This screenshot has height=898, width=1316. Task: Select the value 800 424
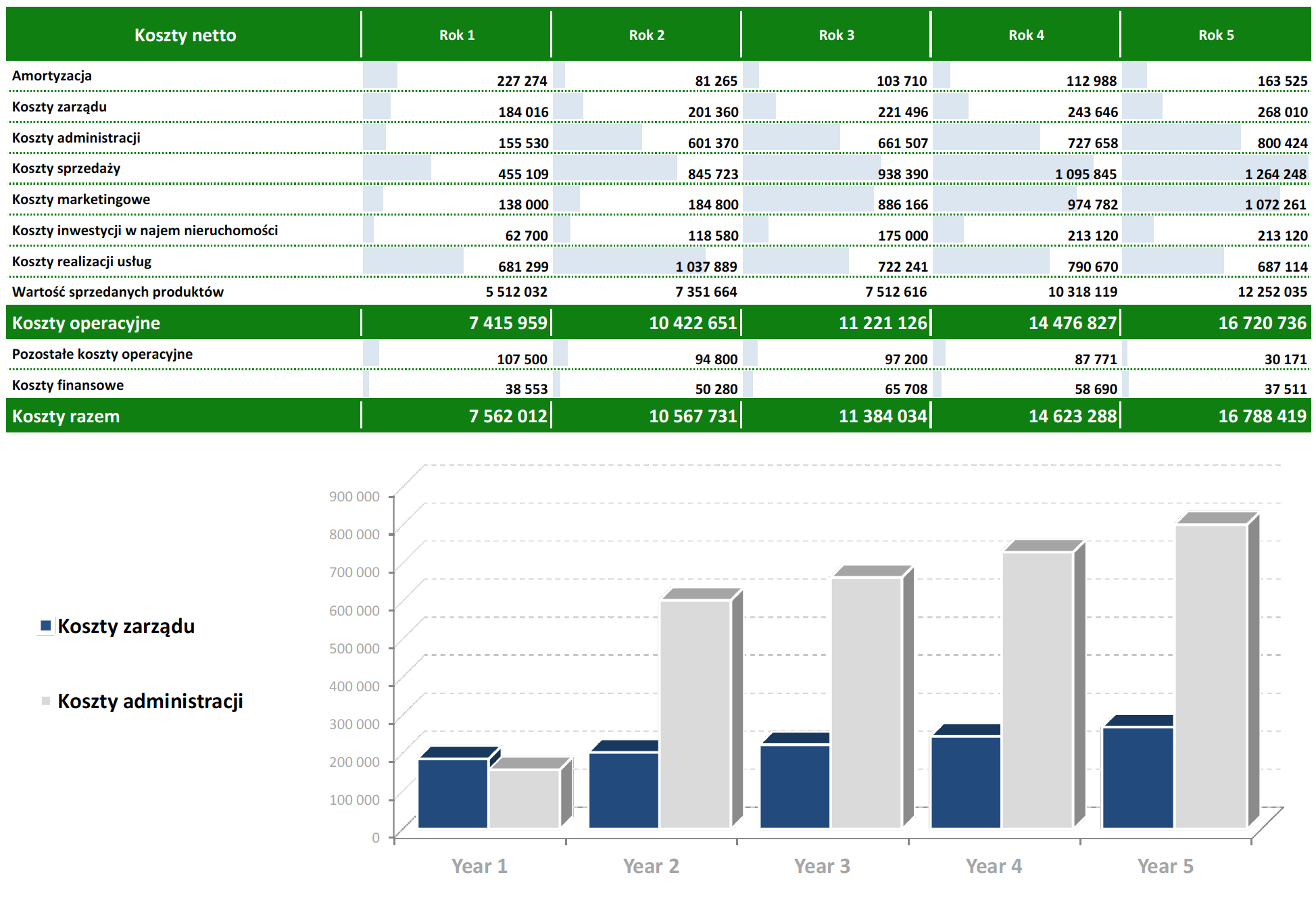click(x=1283, y=143)
